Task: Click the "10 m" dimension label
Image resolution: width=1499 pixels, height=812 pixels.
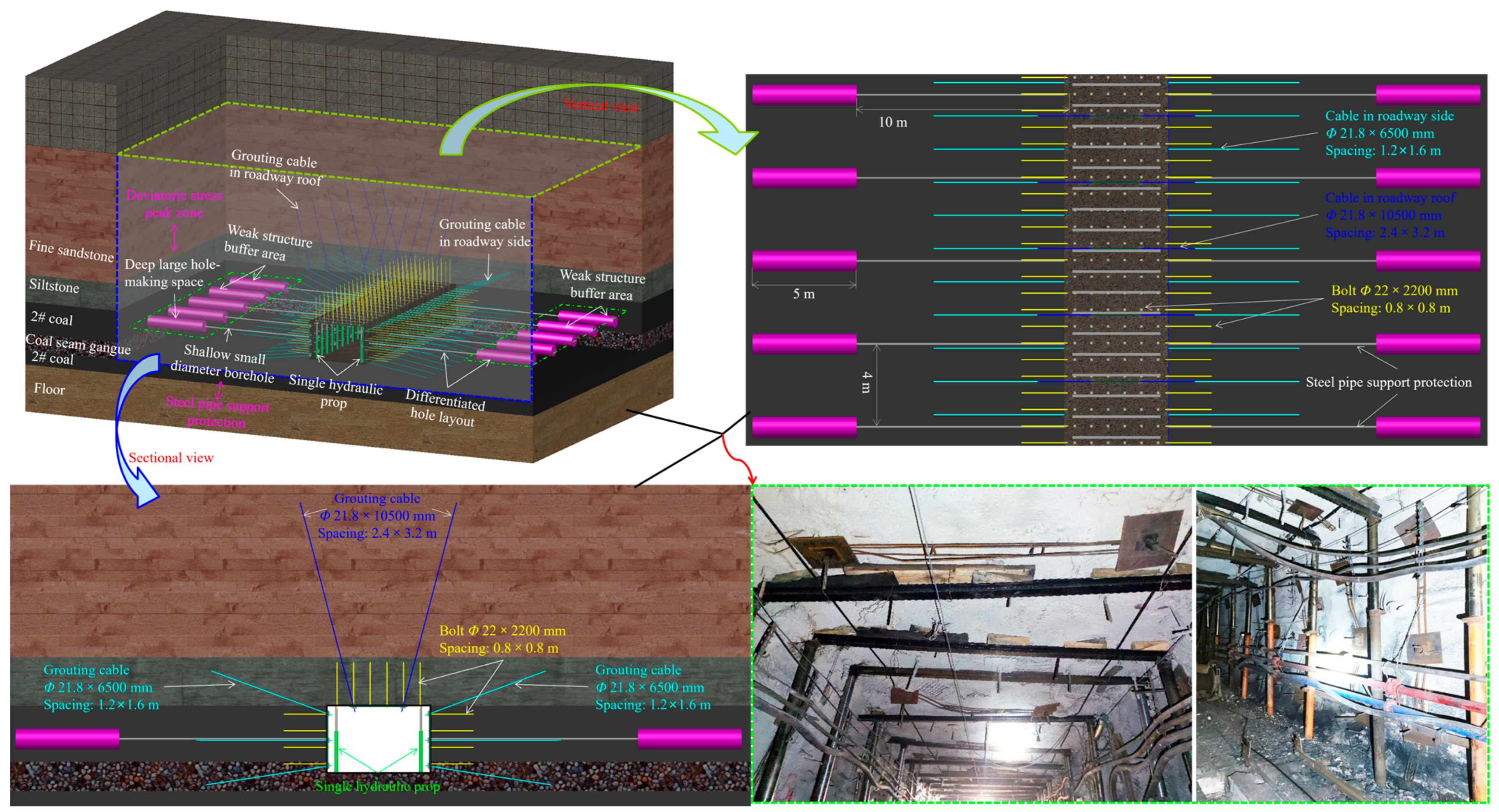Action: point(892,122)
